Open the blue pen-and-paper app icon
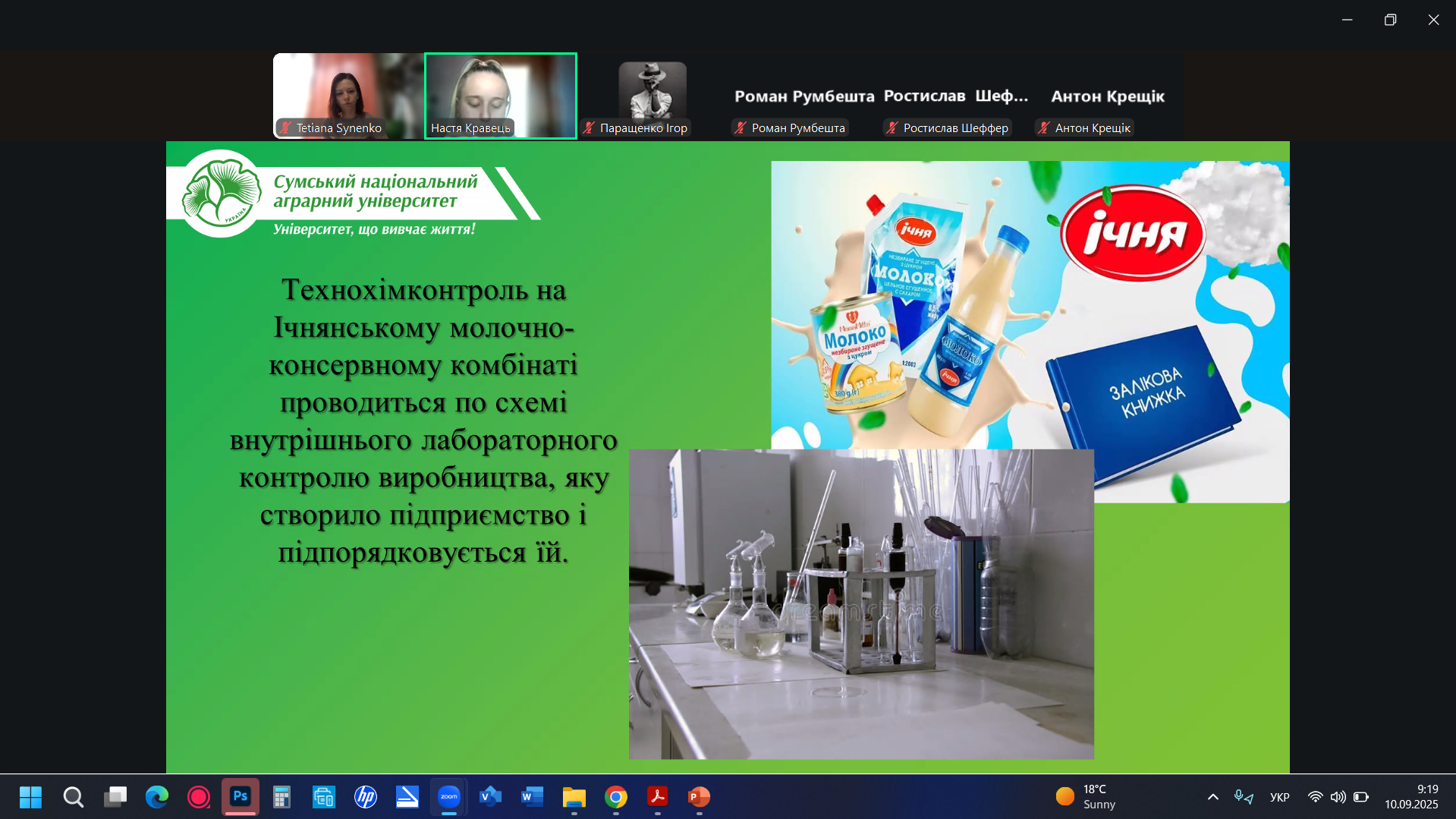The width and height of the screenshot is (1456, 819). pyautogui.click(x=407, y=797)
